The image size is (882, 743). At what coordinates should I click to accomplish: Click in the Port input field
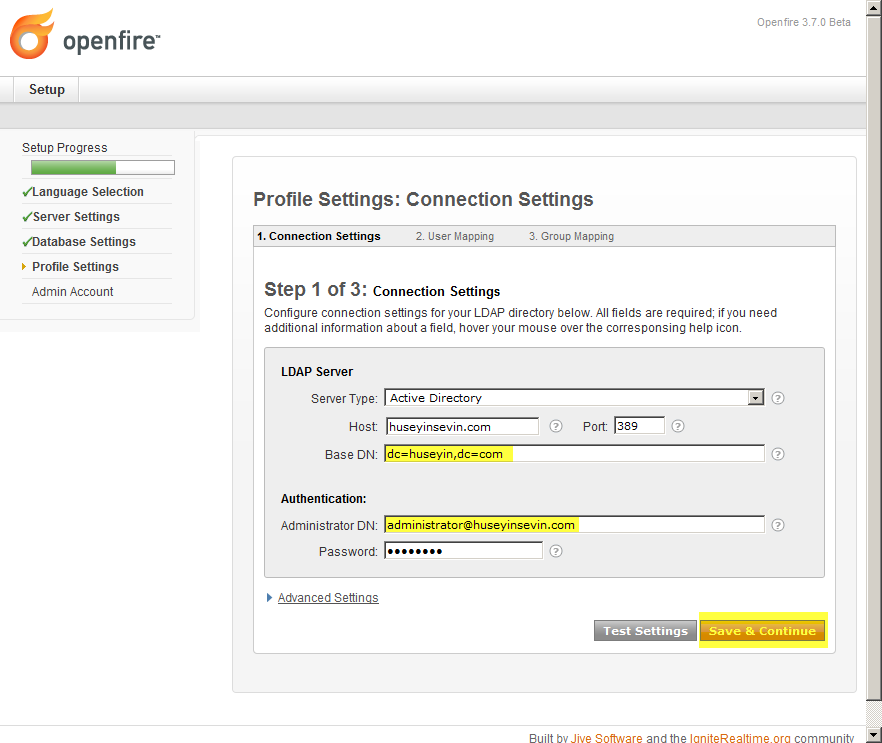[640, 426]
